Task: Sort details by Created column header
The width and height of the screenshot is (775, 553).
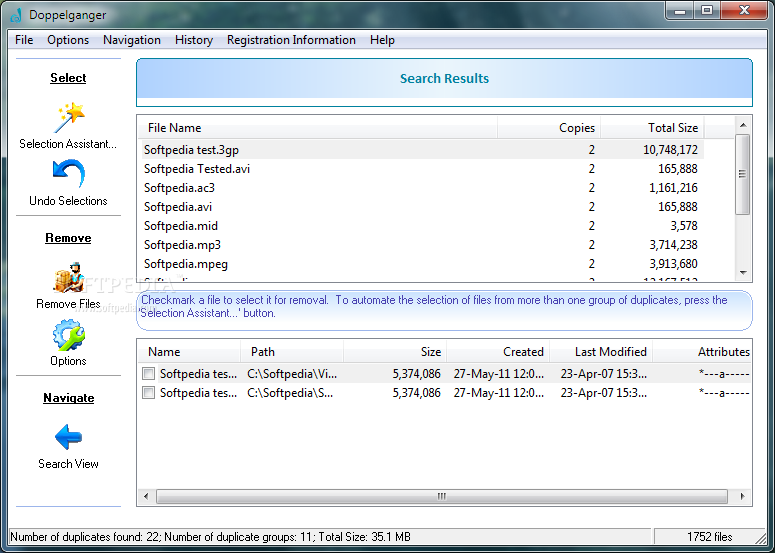Action: (498, 352)
